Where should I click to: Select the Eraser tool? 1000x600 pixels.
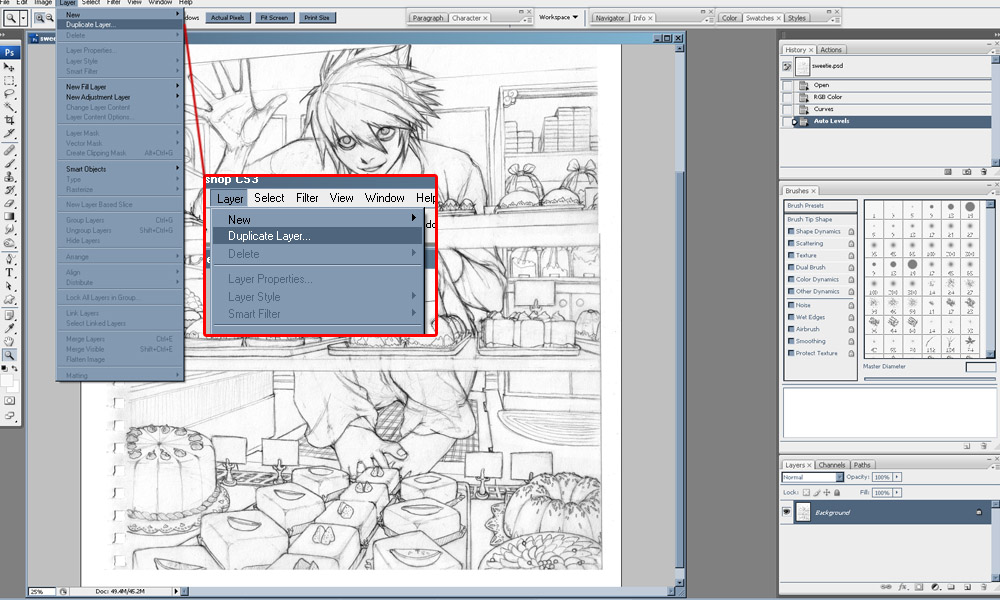[9, 203]
